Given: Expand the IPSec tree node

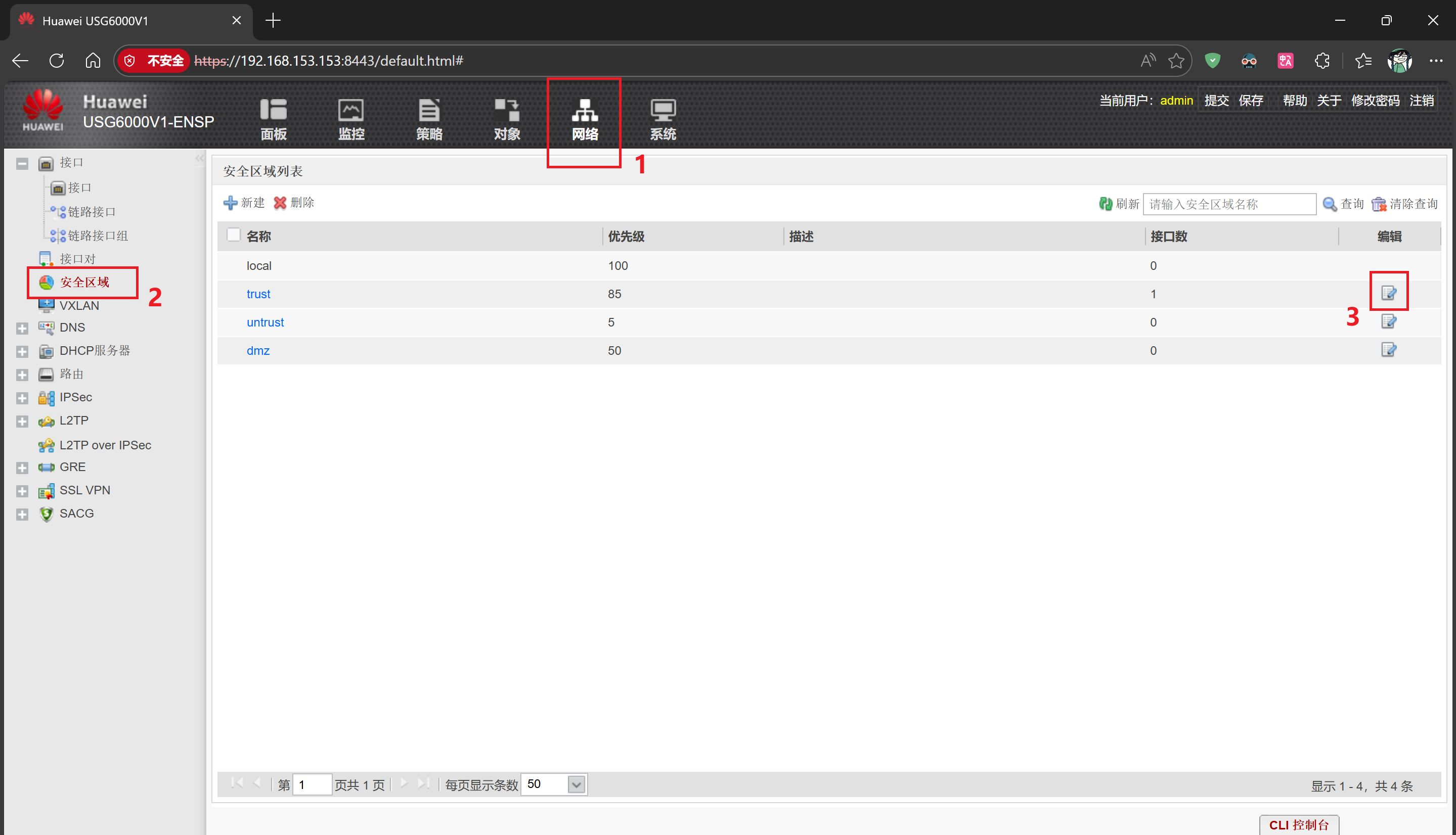Looking at the screenshot, I should (22, 398).
